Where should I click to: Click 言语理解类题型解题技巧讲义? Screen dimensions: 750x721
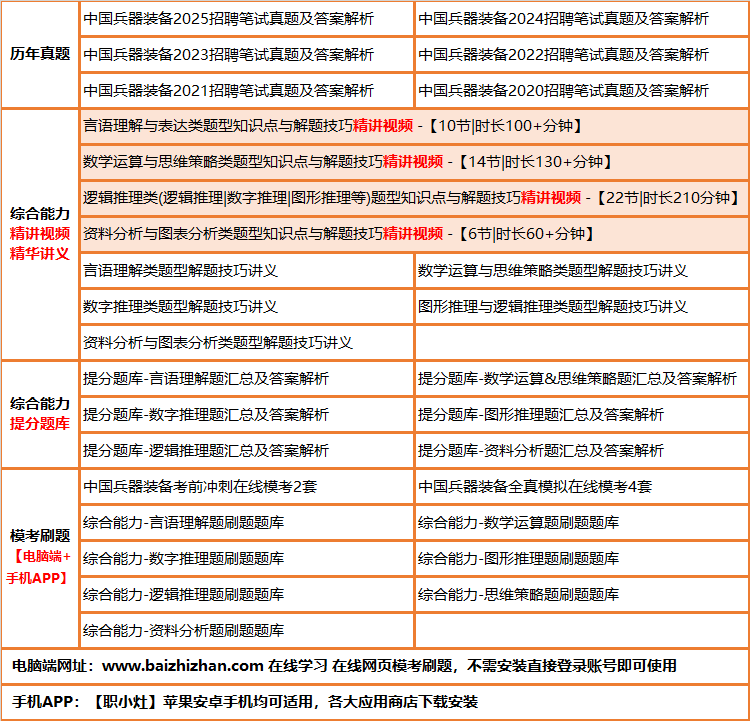(x=180, y=271)
